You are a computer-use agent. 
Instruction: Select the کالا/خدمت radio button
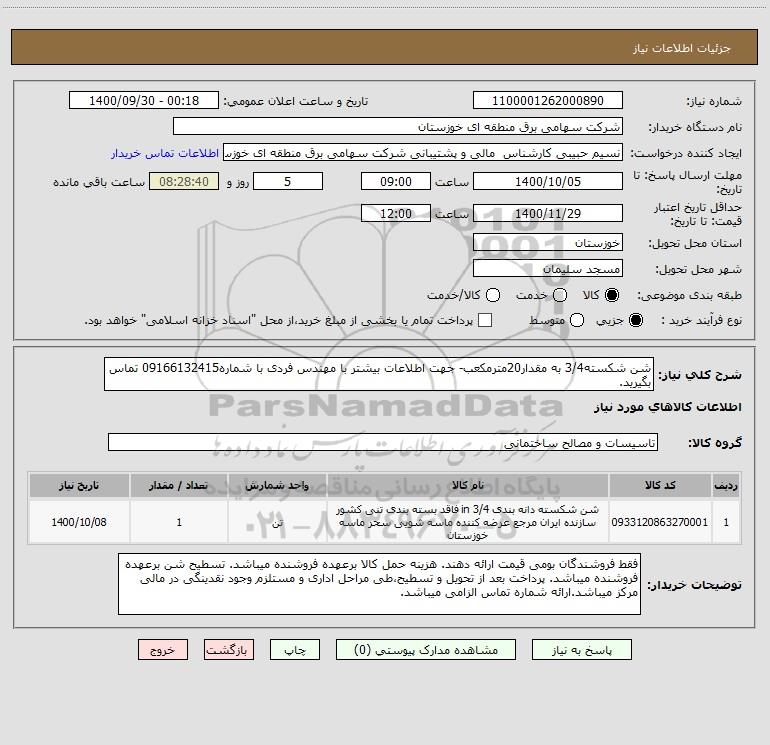pyautogui.click(x=493, y=295)
